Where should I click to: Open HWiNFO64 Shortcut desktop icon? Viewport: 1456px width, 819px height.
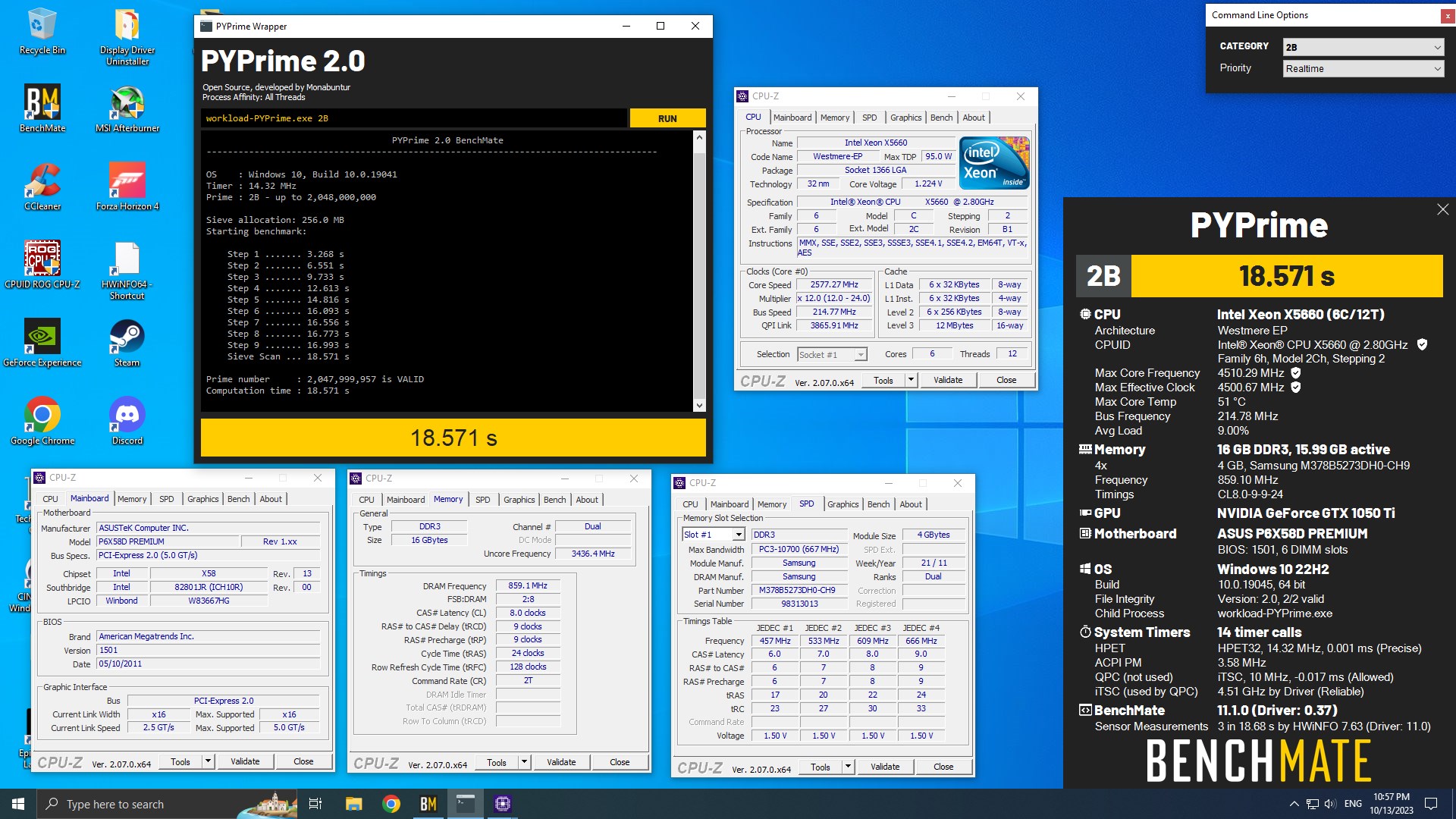(x=127, y=271)
